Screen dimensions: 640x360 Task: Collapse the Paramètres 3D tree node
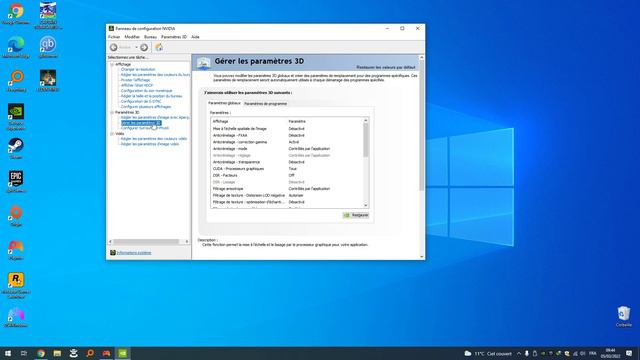112,112
